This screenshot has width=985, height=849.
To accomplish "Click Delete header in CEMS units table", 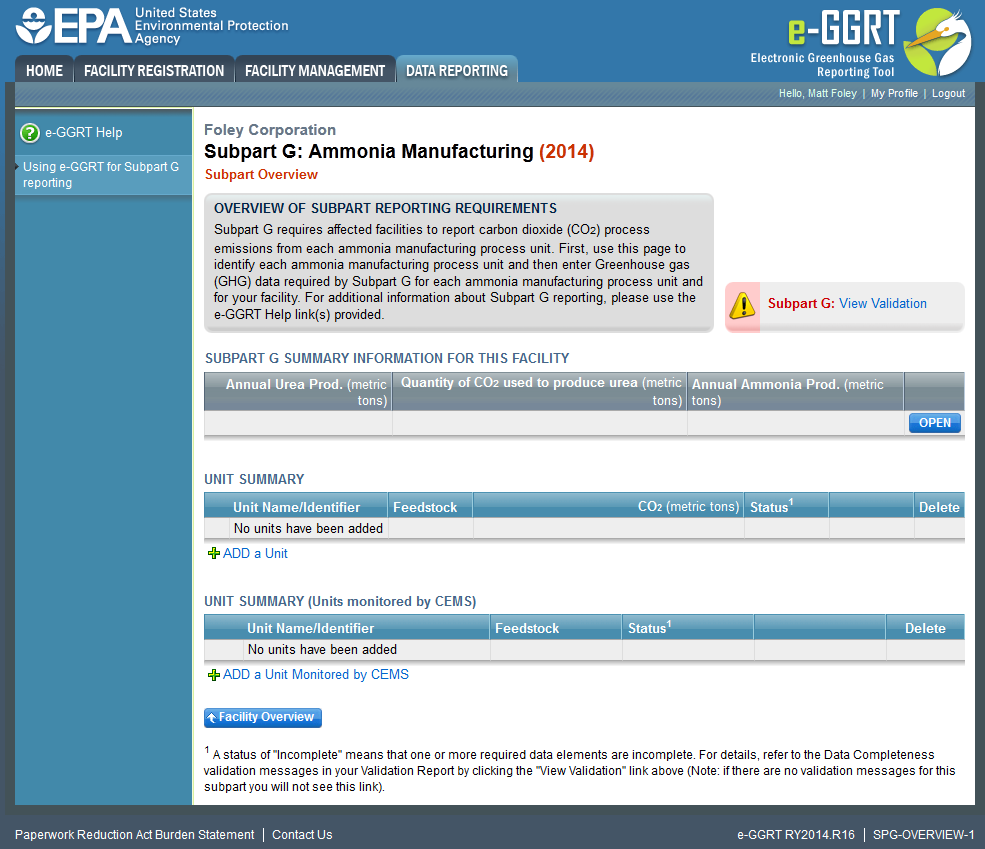I will pyautogui.click(x=925, y=628).
